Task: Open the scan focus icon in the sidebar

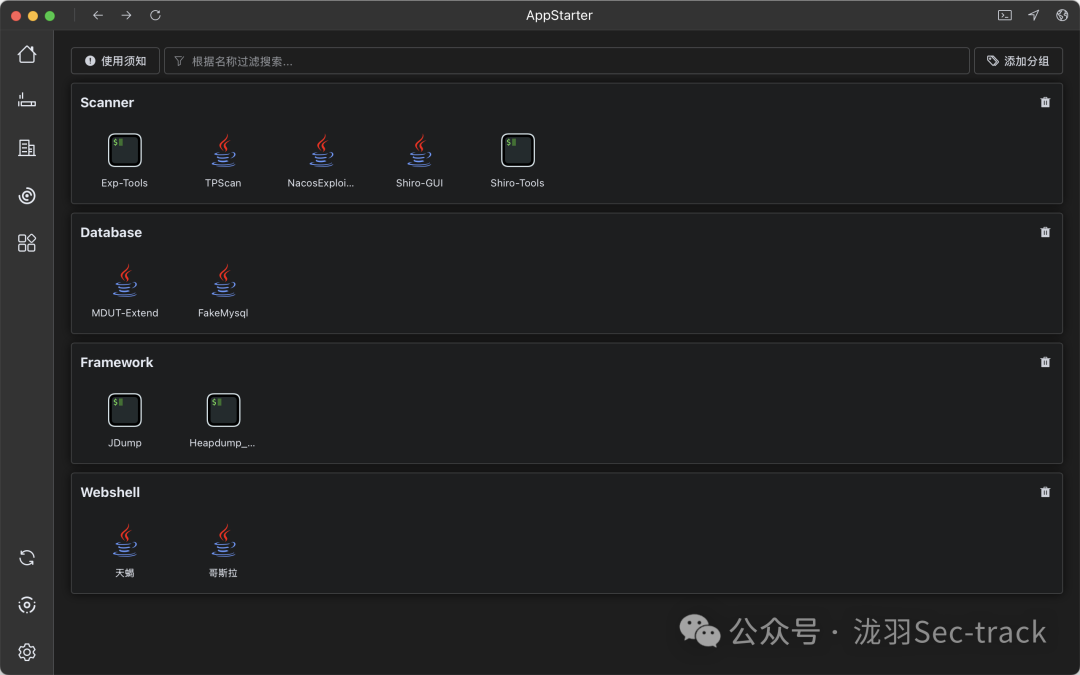Action: (27, 605)
